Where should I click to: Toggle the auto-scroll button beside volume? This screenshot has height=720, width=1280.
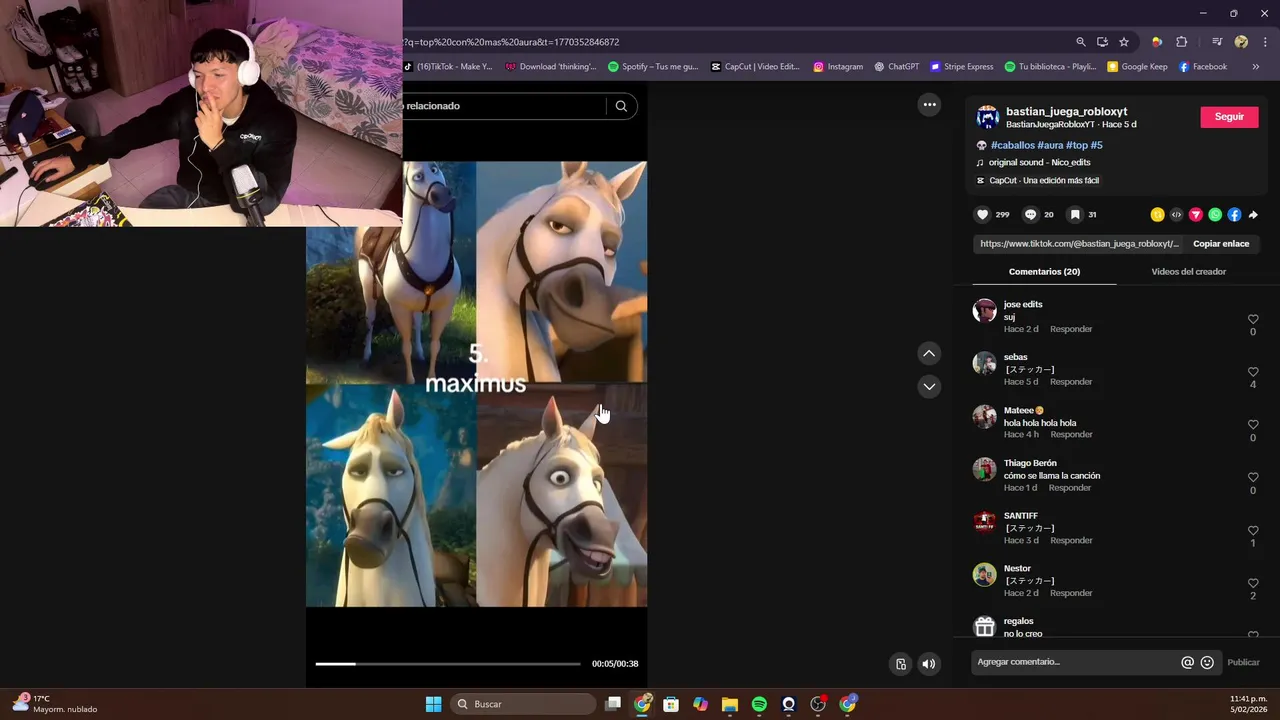coord(901,664)
